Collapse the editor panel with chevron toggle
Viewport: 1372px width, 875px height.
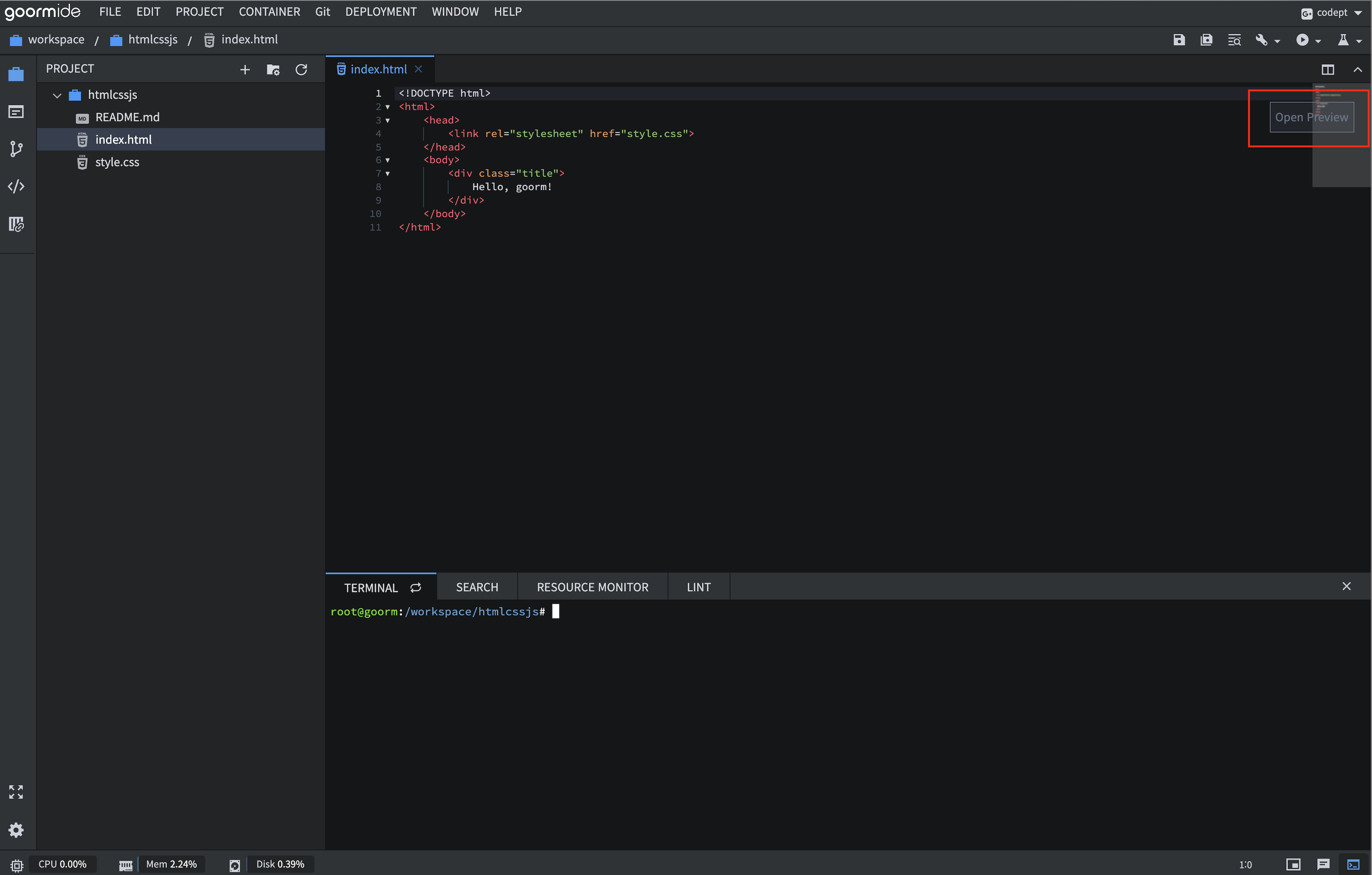tap(1358, 69)
